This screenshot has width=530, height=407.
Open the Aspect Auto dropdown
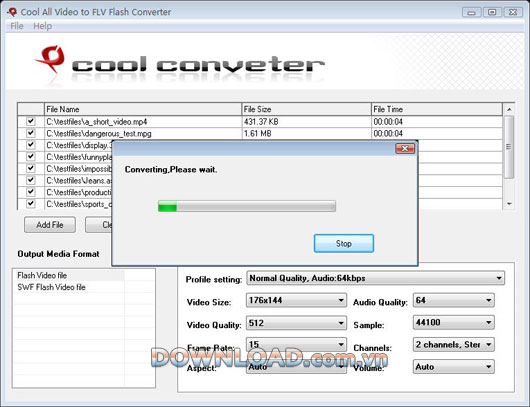click(296, 367)
